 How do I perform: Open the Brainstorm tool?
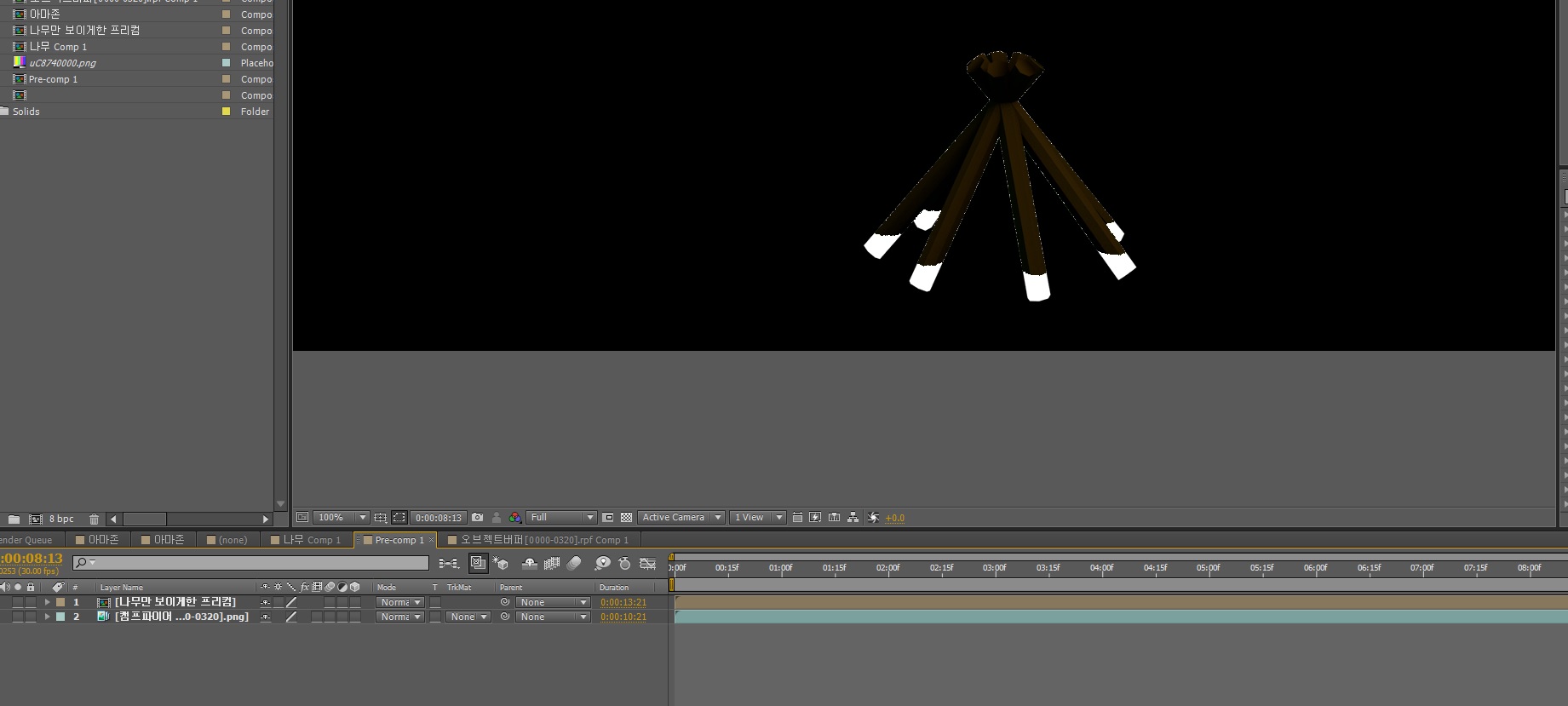coord(602,563)
